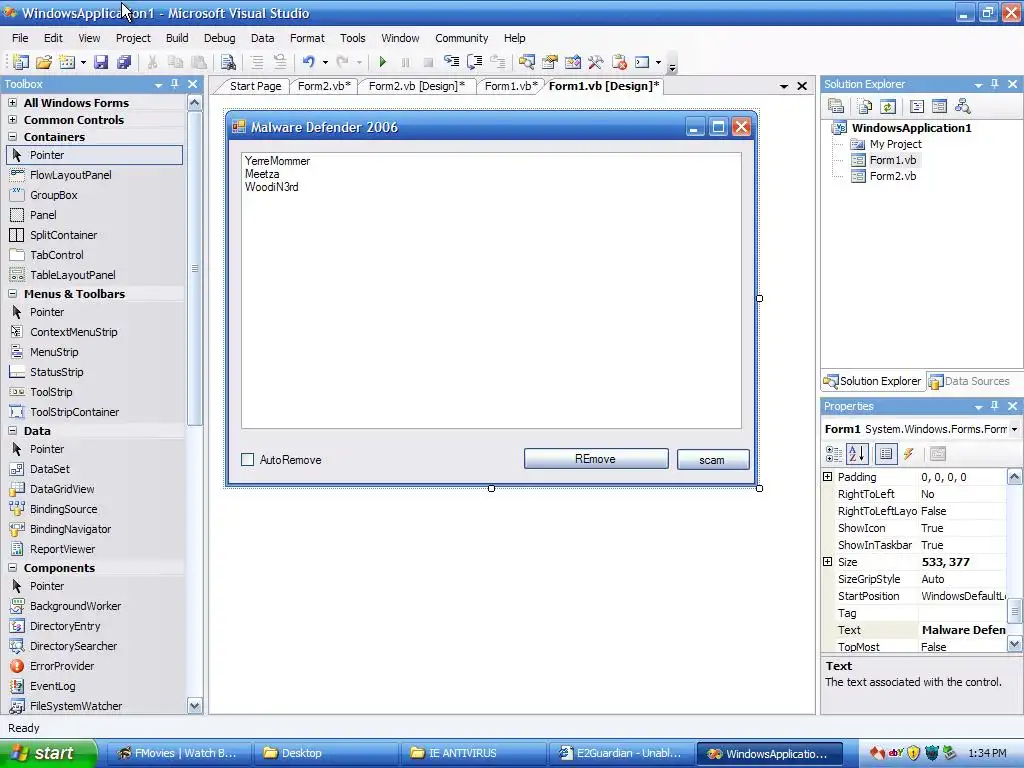Open the Community menu
1024x768 pixels.
click(x=462, y=38)
